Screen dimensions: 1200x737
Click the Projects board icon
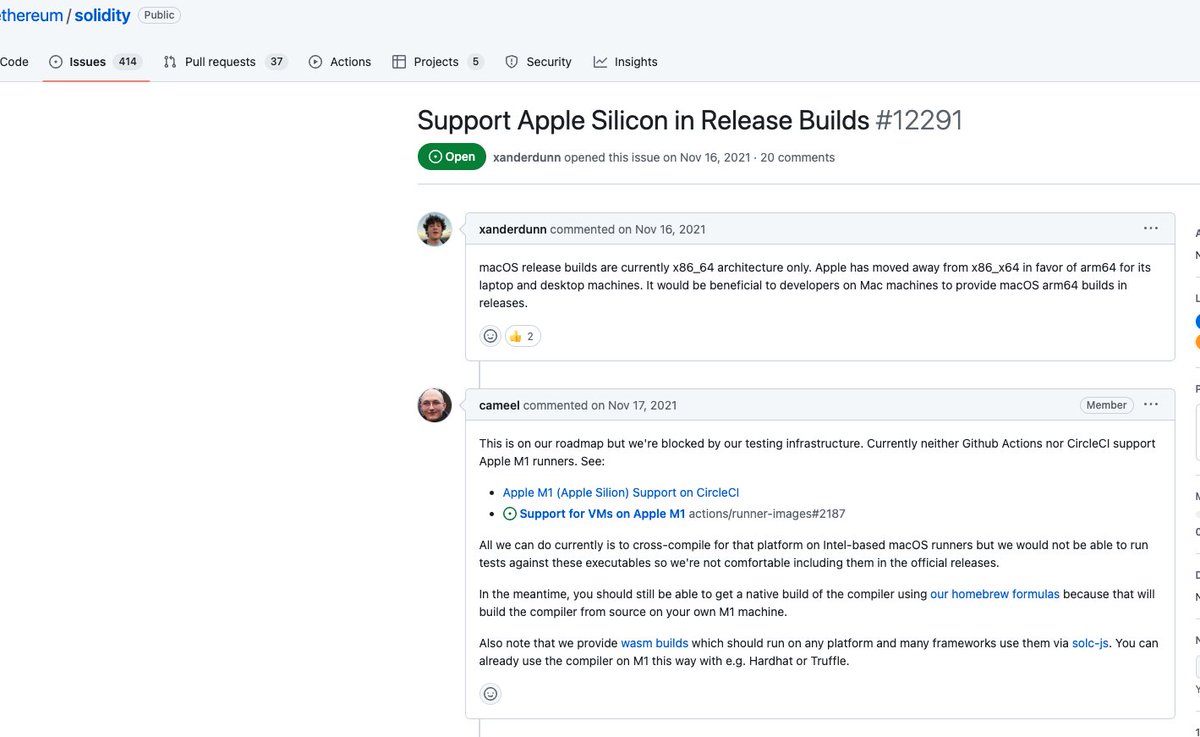[x=397, y=61]
